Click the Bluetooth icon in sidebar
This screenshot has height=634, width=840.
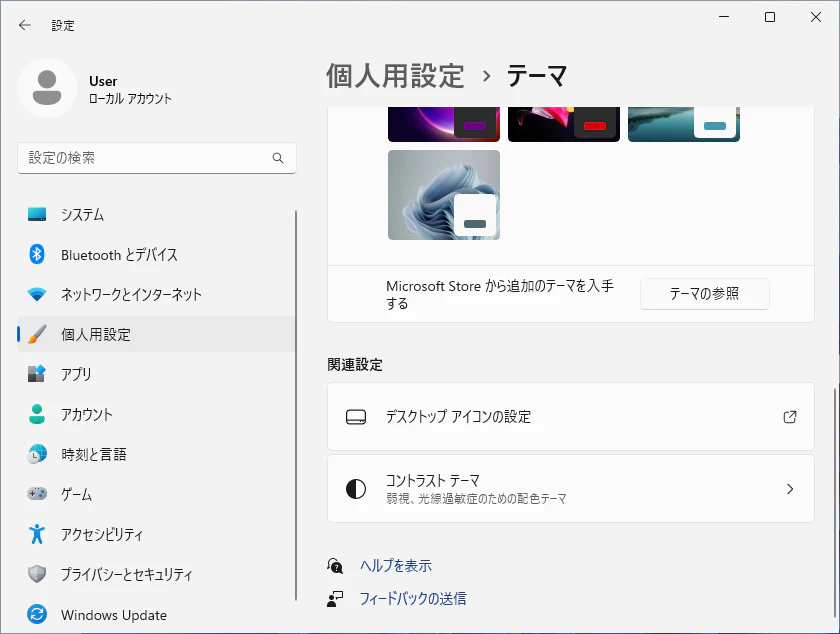click(x=37, y=254)
